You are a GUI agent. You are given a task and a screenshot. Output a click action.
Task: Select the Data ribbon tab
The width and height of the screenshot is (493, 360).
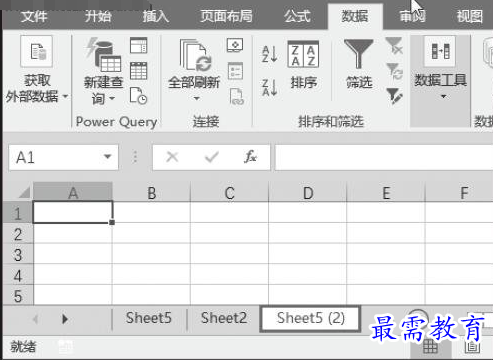click(355, 16)
